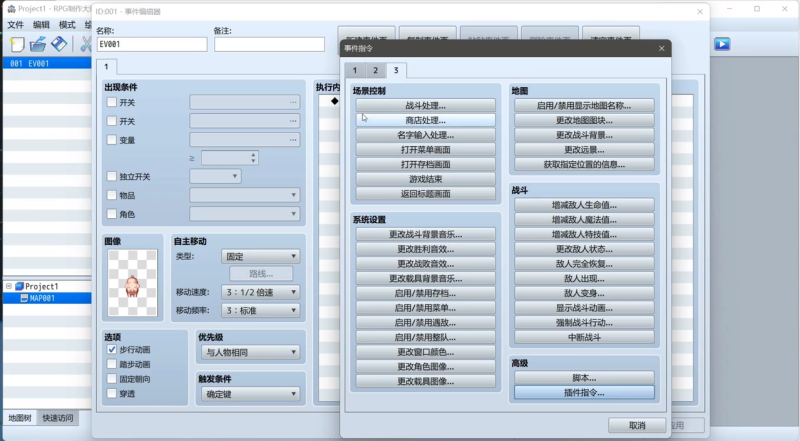
Task: Click the 取消 cancel button
Action: tap(637, 425)
